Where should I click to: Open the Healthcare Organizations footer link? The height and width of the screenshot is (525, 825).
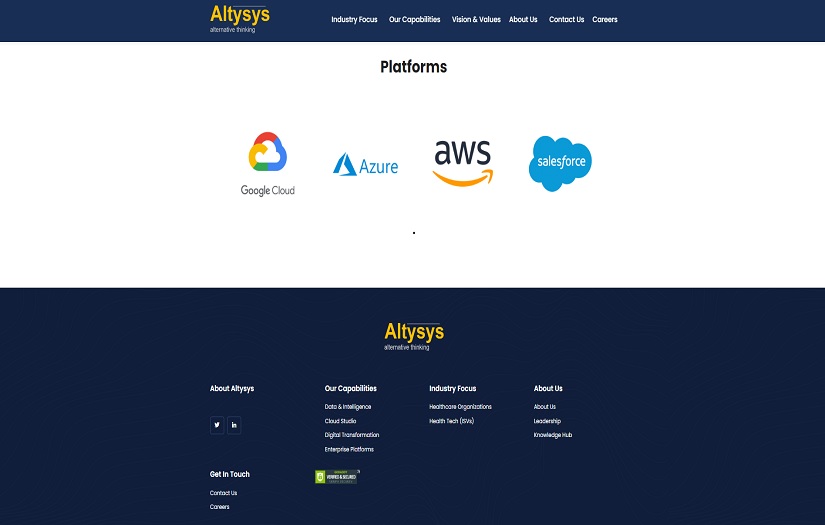coord(460,407)
